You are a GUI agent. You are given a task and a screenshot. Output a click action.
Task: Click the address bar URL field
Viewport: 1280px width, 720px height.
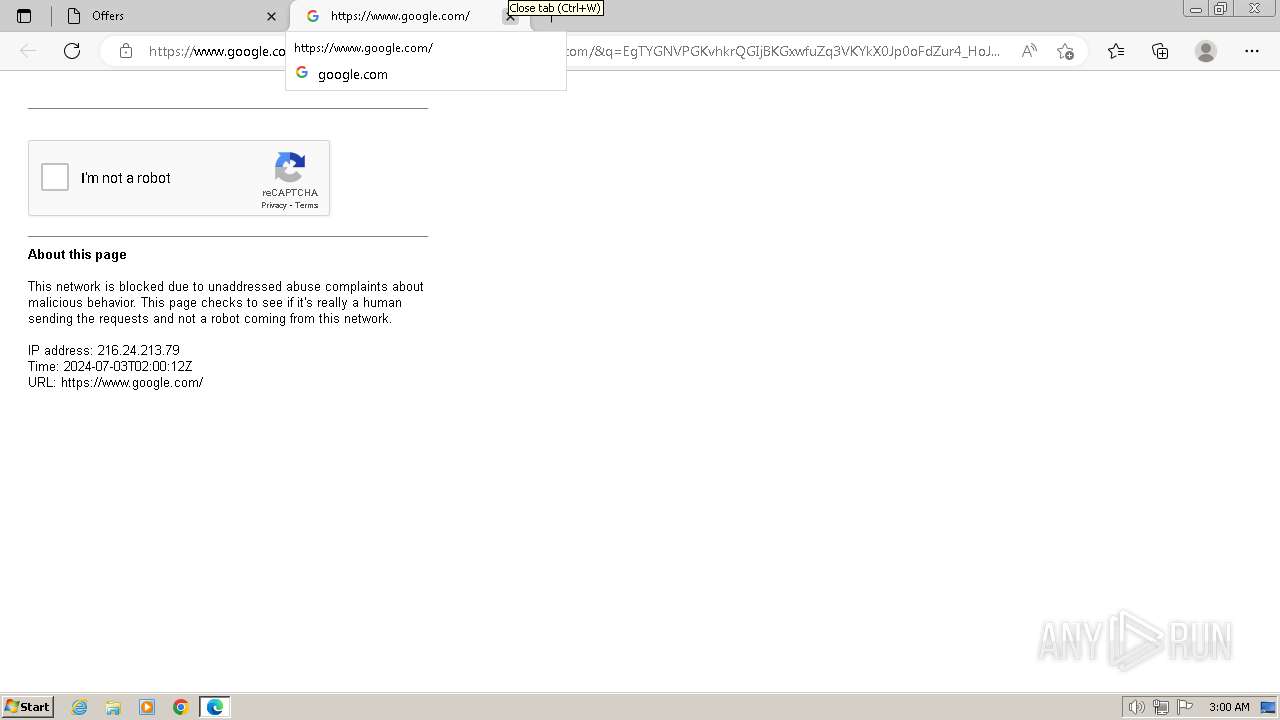[575, 51]
